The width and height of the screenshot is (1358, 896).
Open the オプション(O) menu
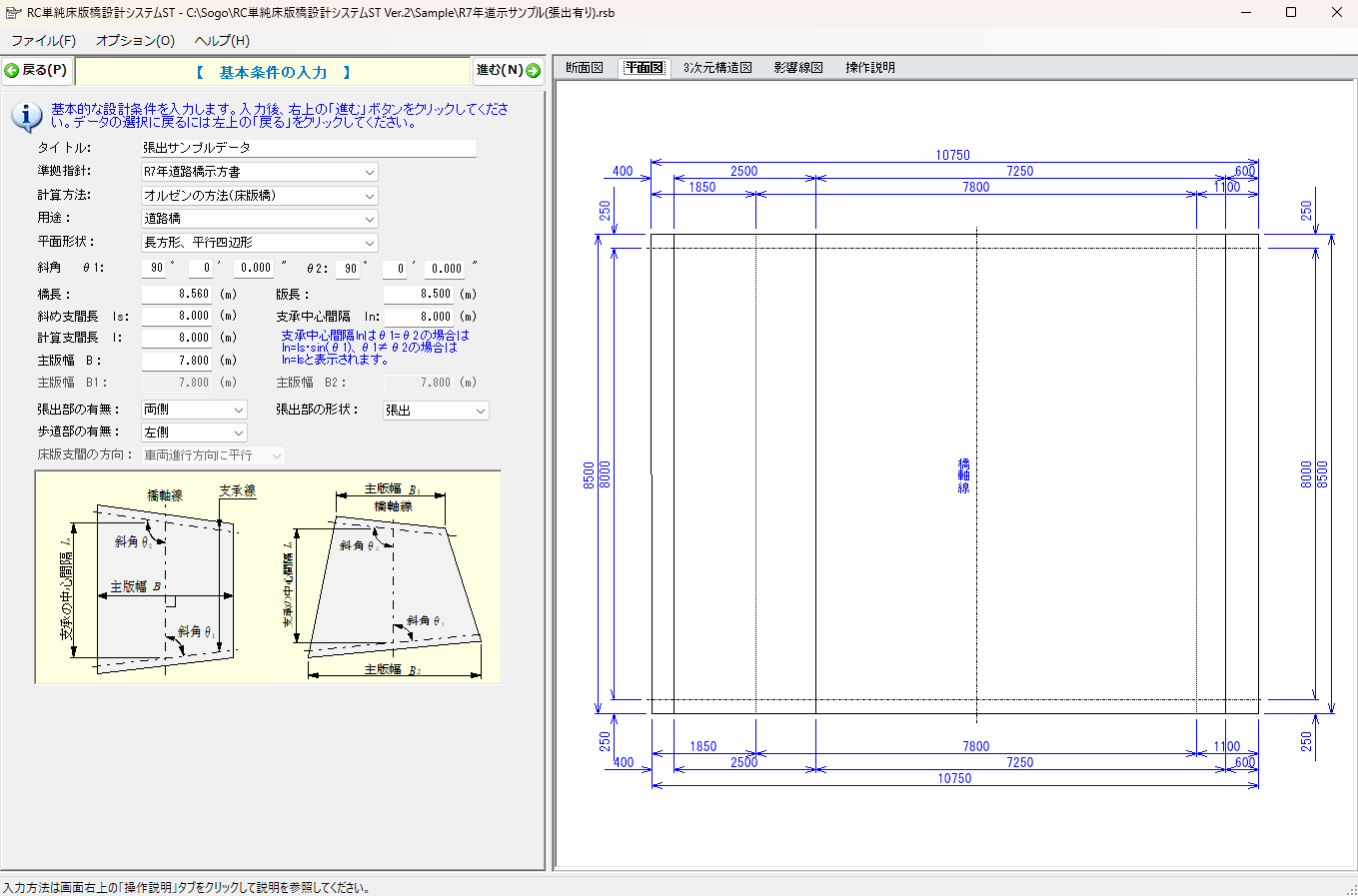135,41
